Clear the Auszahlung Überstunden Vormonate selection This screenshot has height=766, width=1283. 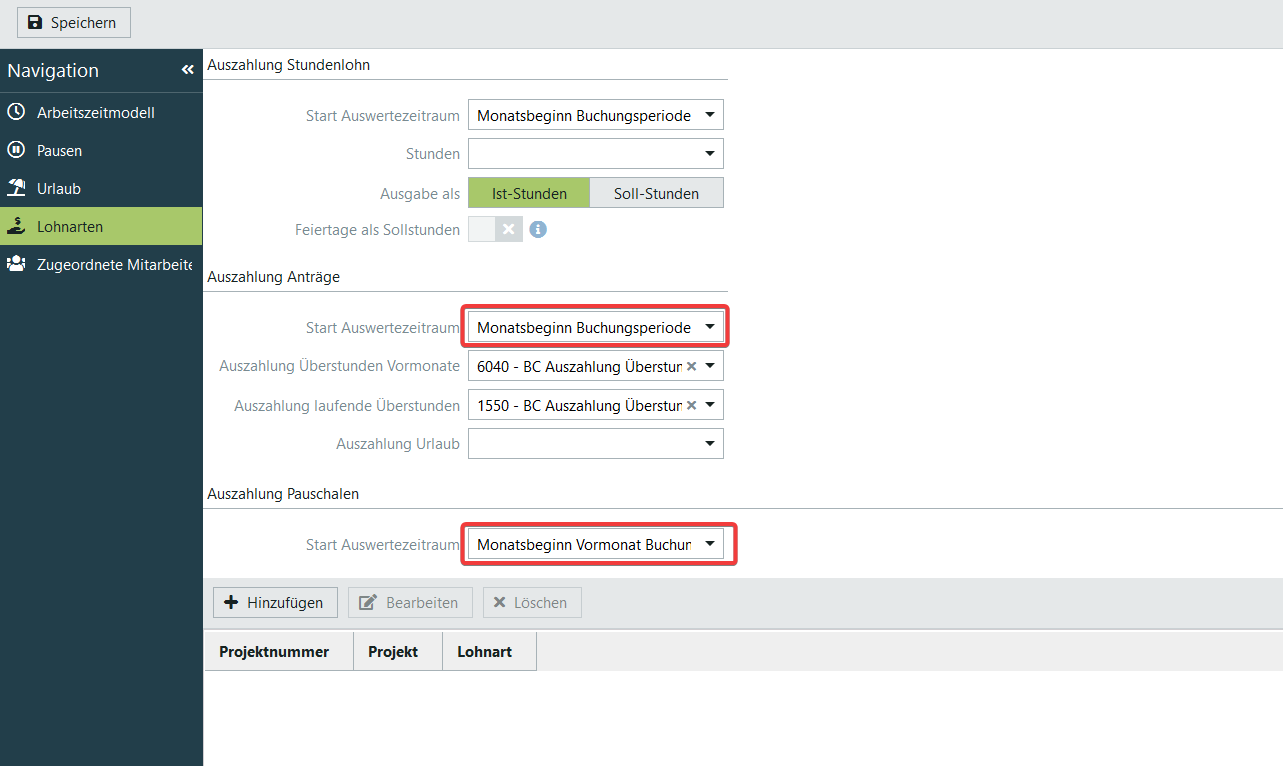coord(691,367)
